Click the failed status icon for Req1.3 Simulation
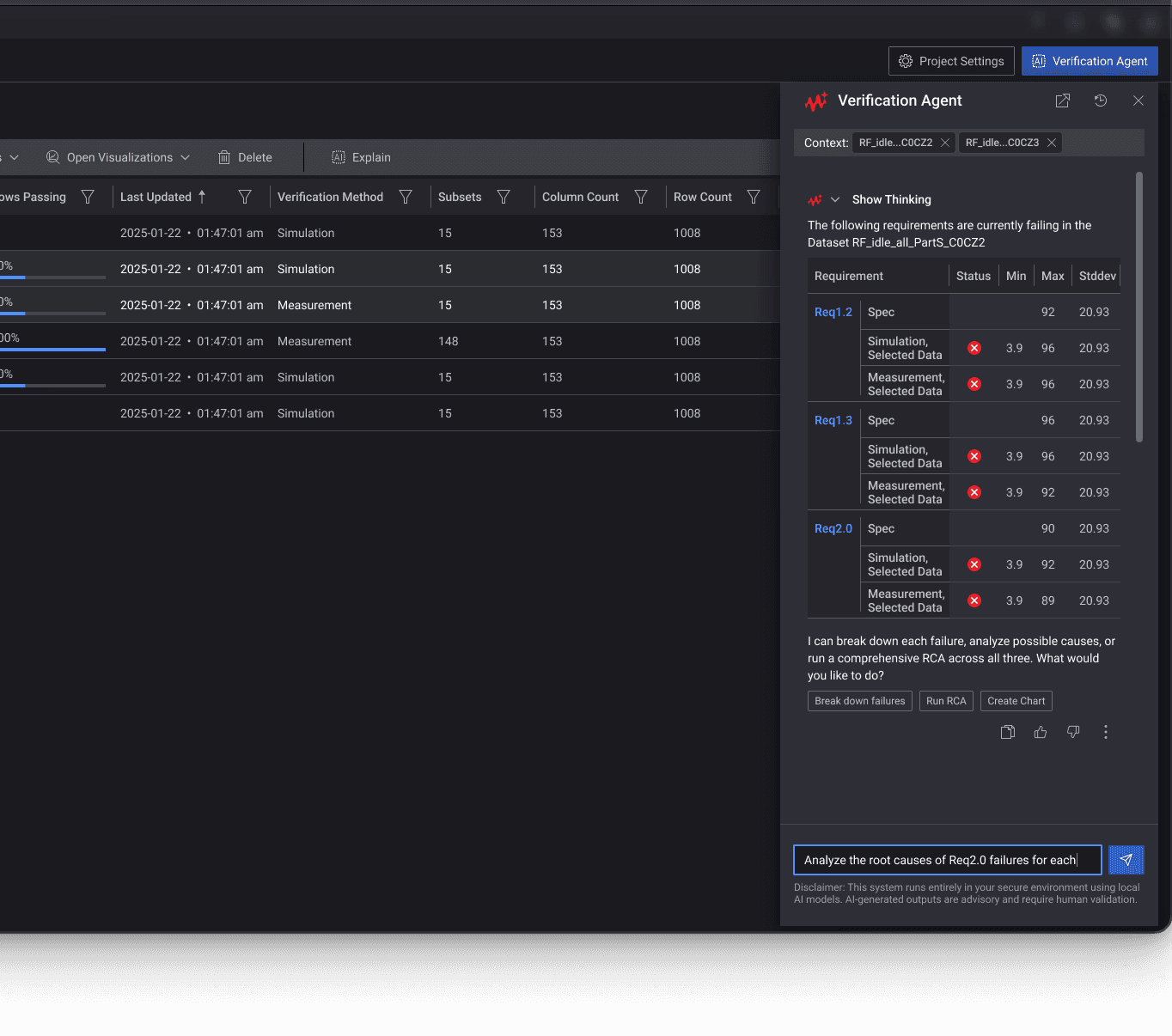Viewport: 1172px width, 1036px height. (974, 456)
